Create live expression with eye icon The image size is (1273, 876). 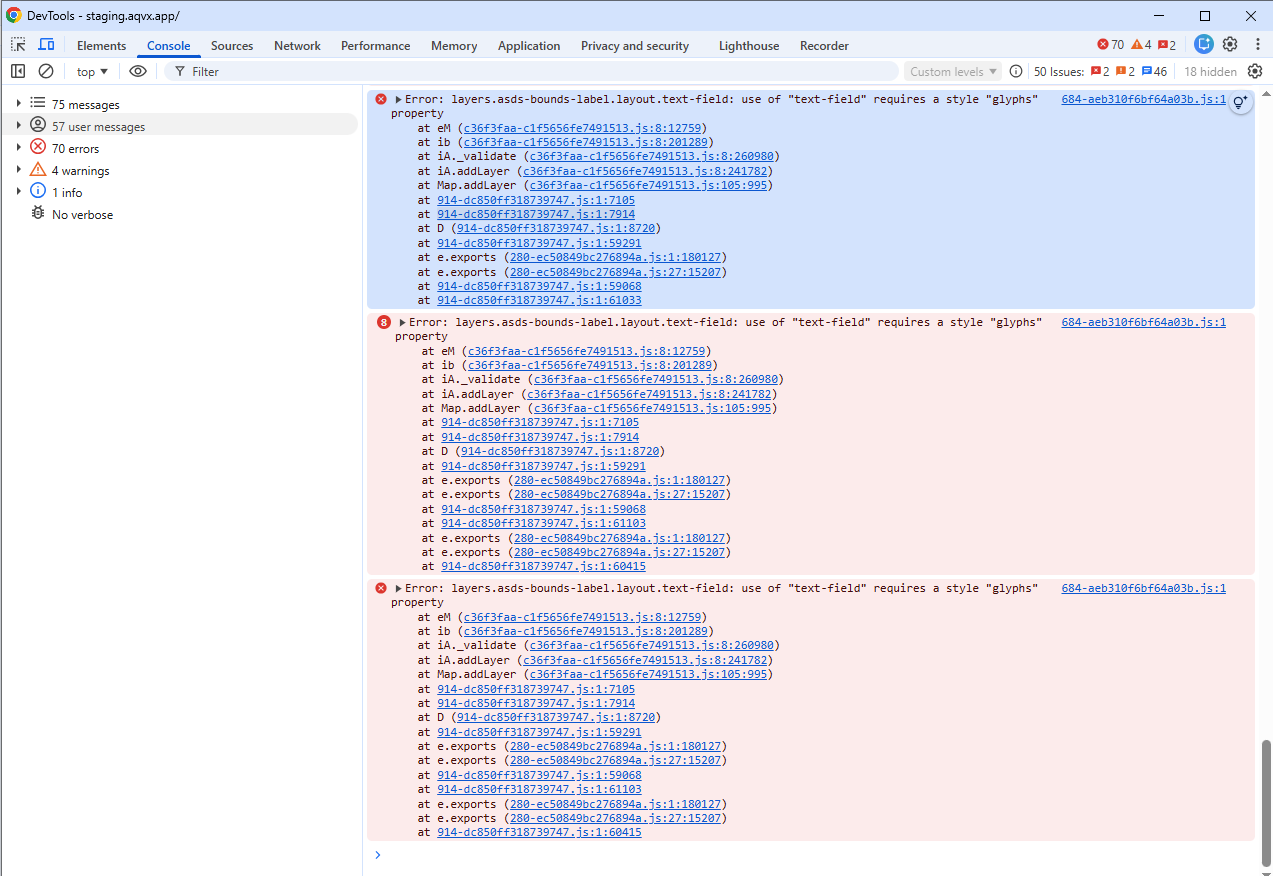tap(138, 71)
